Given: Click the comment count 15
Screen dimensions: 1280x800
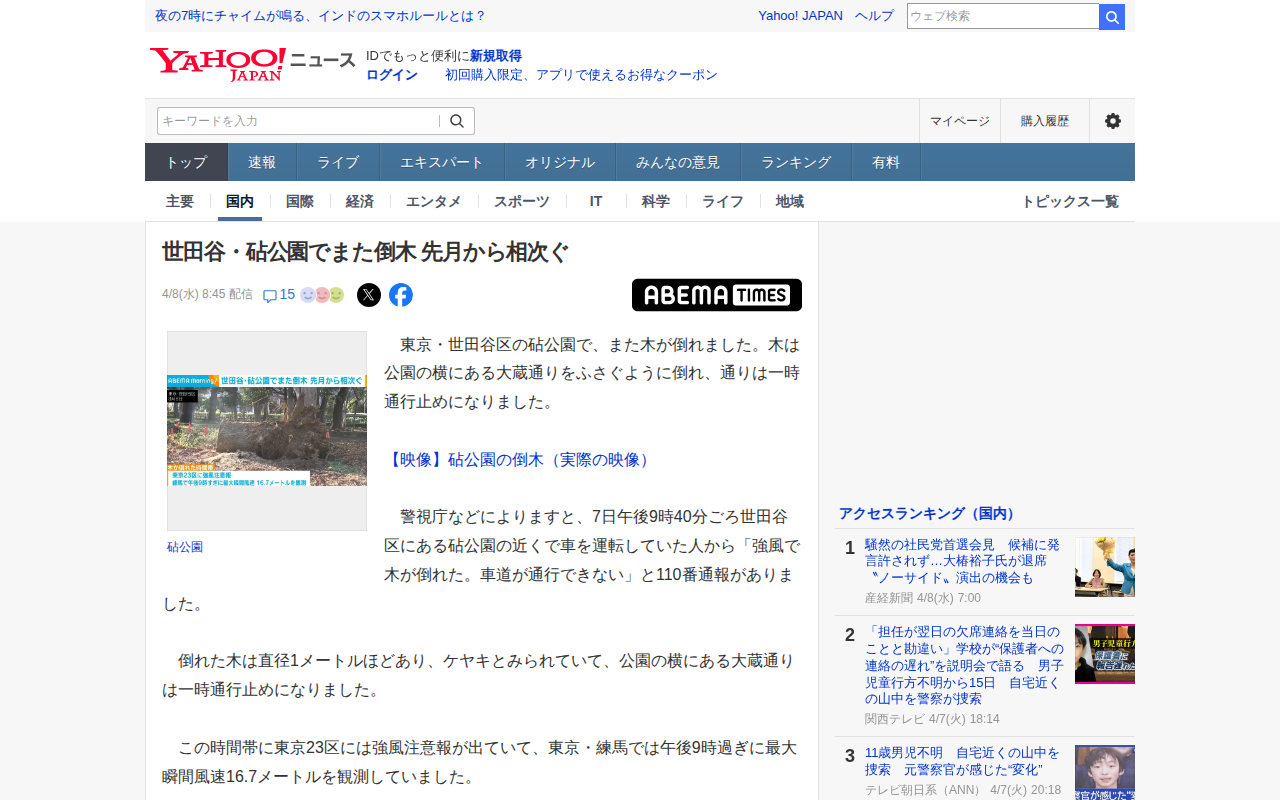Looking at the screenshot, I should (287, 294).
